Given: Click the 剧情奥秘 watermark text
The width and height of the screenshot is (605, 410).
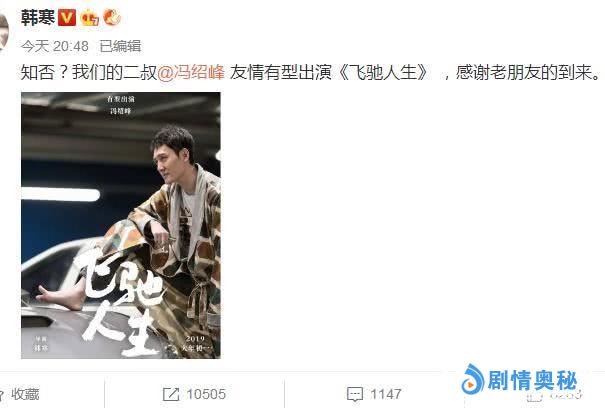Looking at the screenshot, I should (532, 380).
